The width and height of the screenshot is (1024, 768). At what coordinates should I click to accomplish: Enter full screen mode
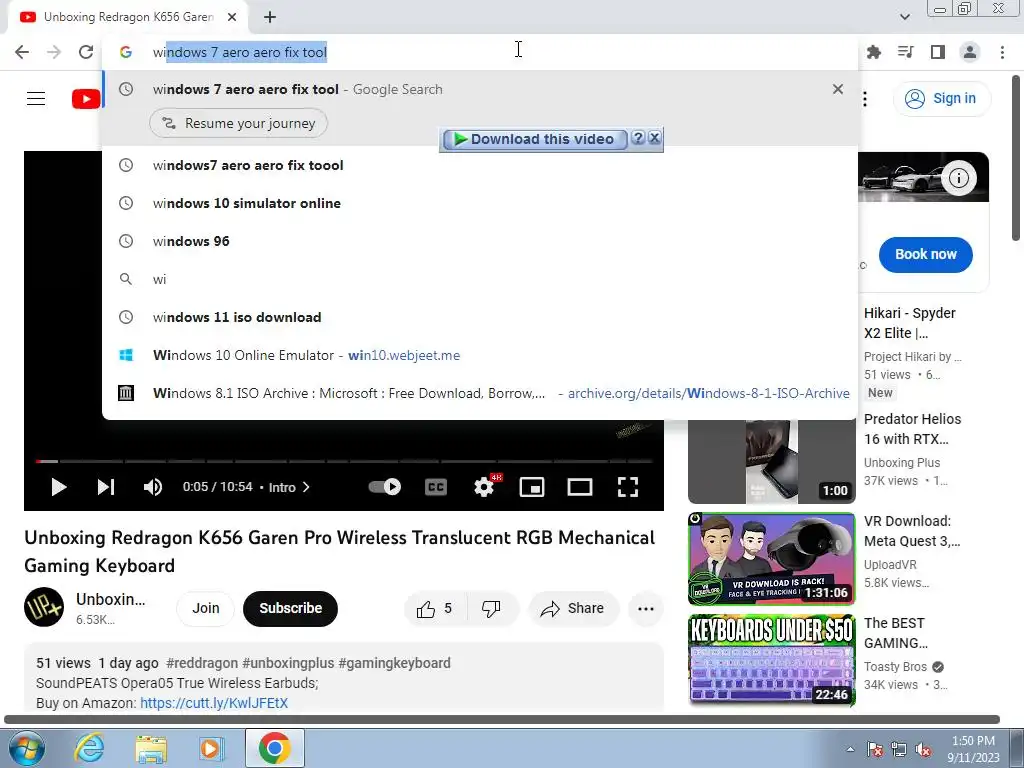click(628, 487)
